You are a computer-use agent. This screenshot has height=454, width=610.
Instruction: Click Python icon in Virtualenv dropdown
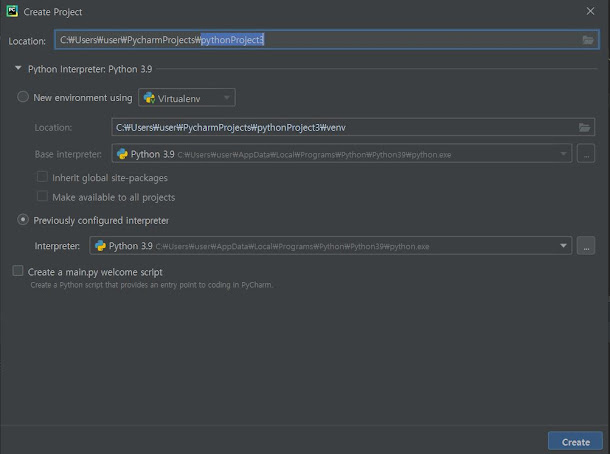point(149,98)
